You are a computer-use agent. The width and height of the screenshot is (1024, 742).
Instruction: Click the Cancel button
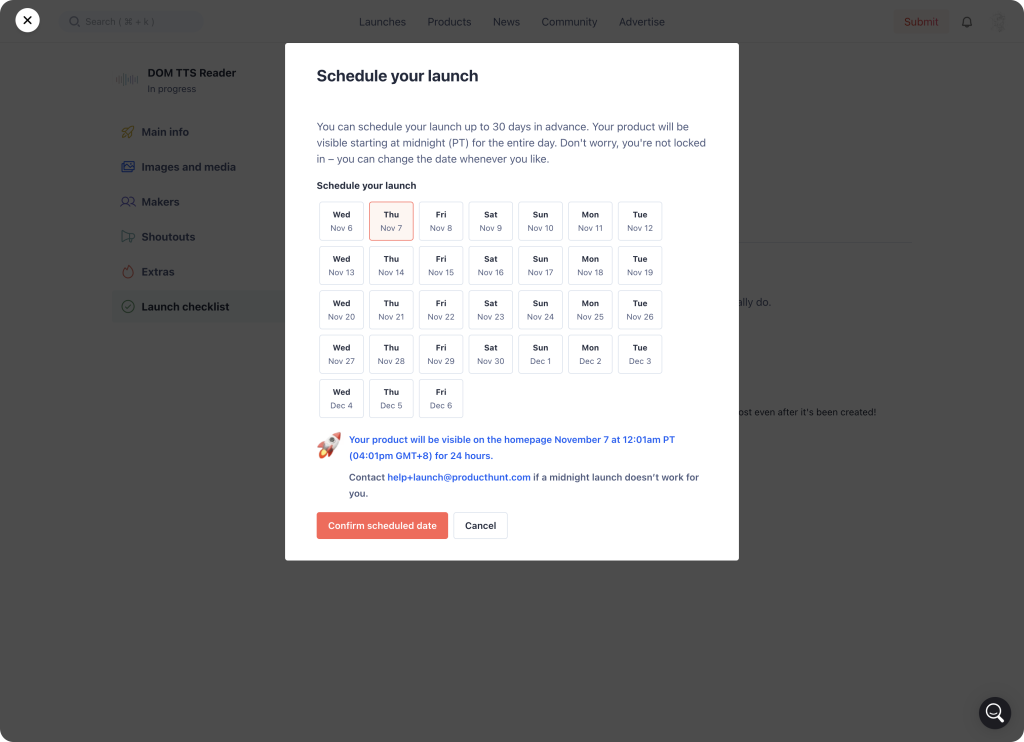pyautogui.click(x=480, y=526)
